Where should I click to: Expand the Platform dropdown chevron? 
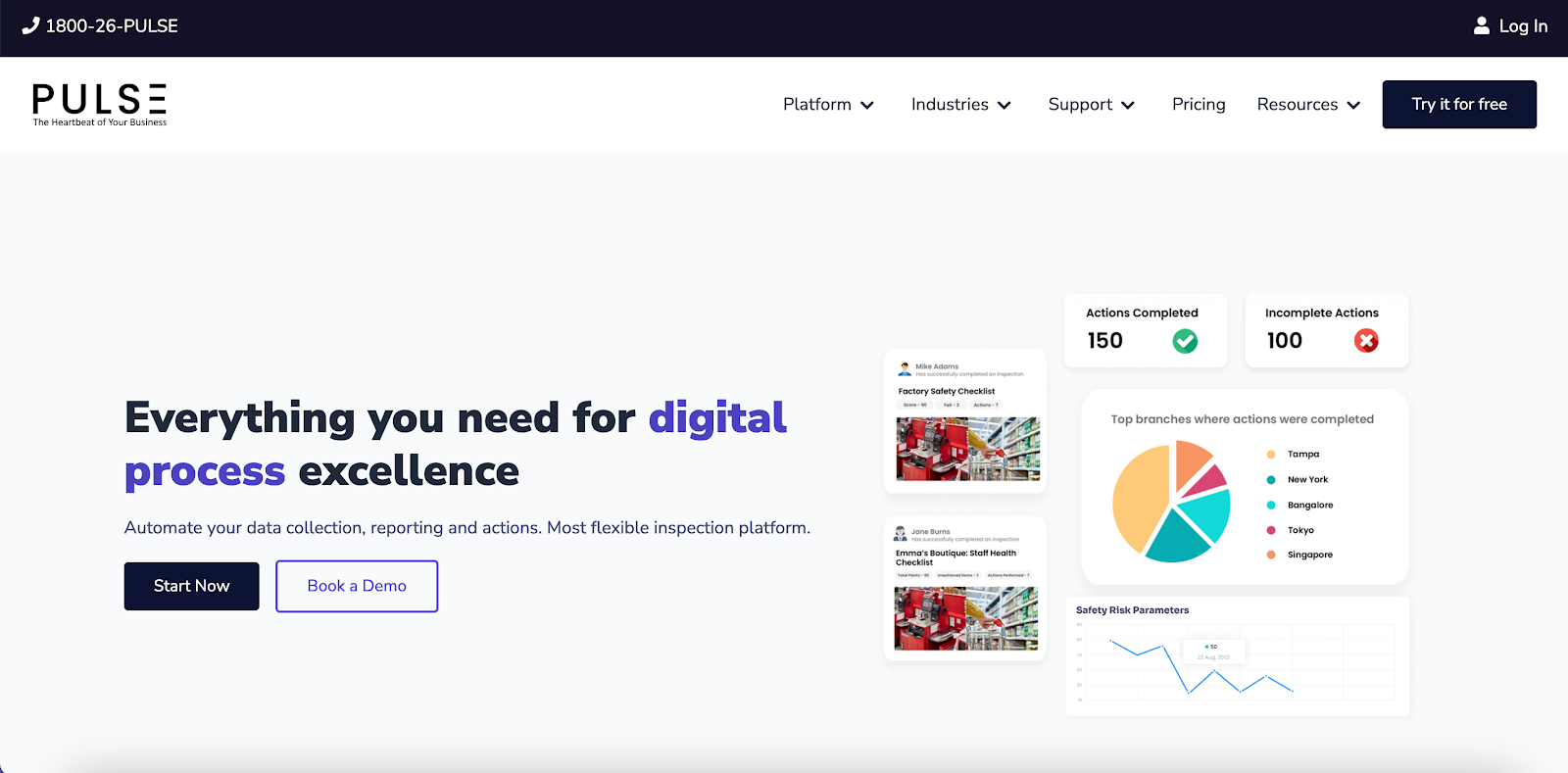[x=867, y=105]
